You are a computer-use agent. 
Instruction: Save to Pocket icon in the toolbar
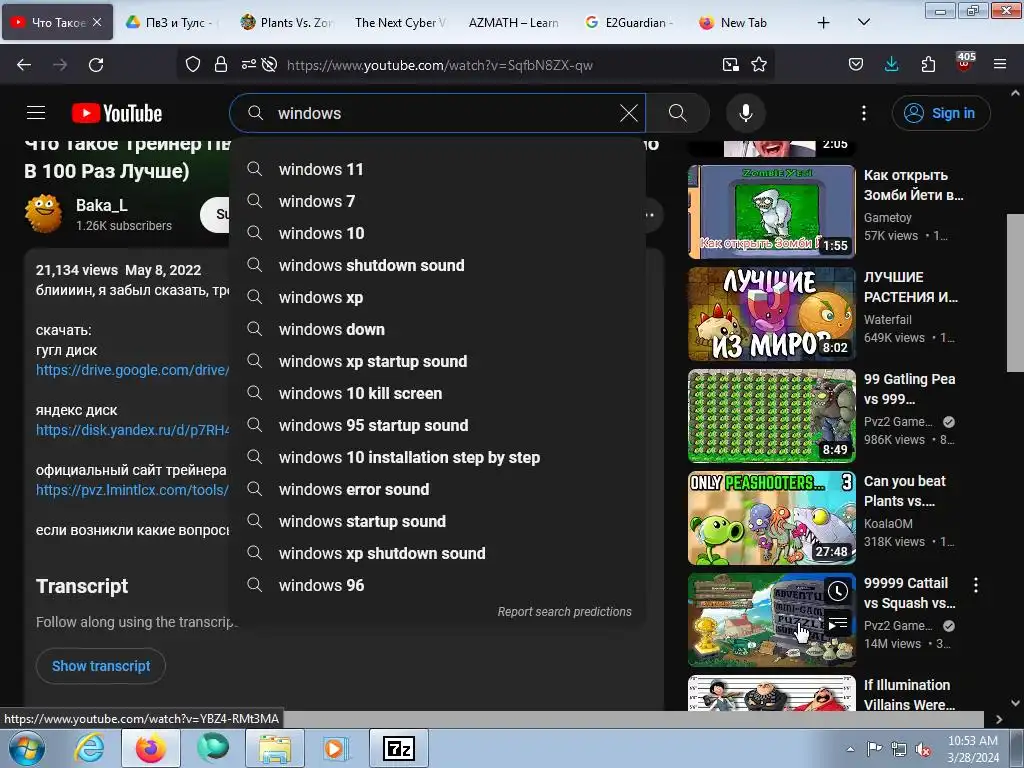click(856, 64)
